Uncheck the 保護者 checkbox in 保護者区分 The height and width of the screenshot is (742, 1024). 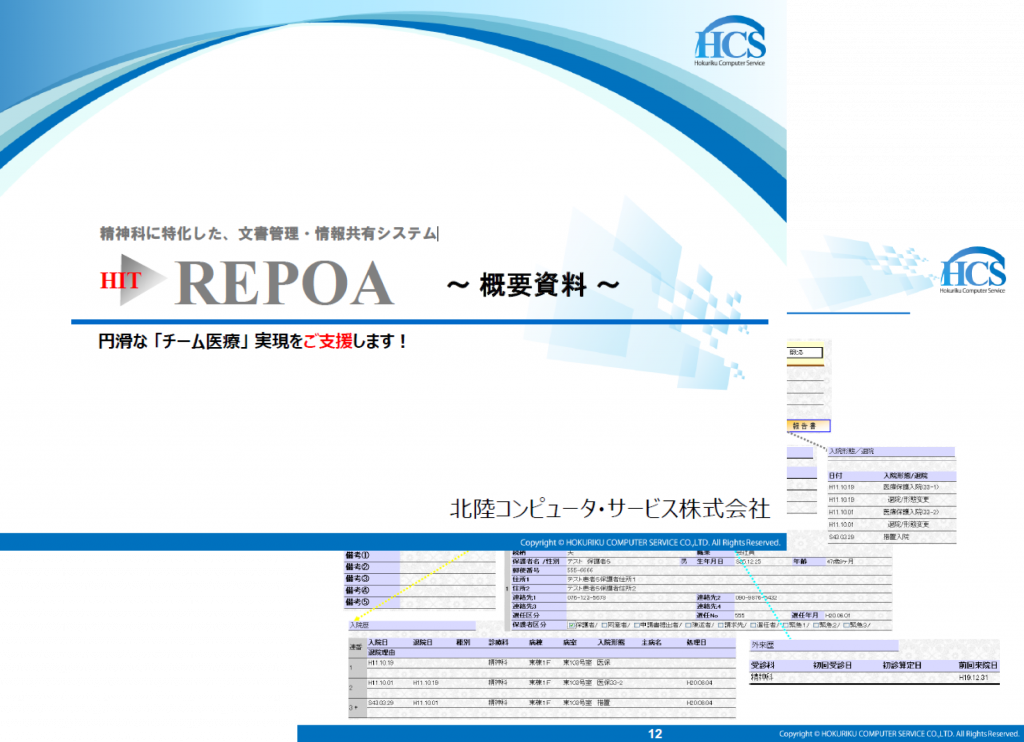click(x=570, y=626)
